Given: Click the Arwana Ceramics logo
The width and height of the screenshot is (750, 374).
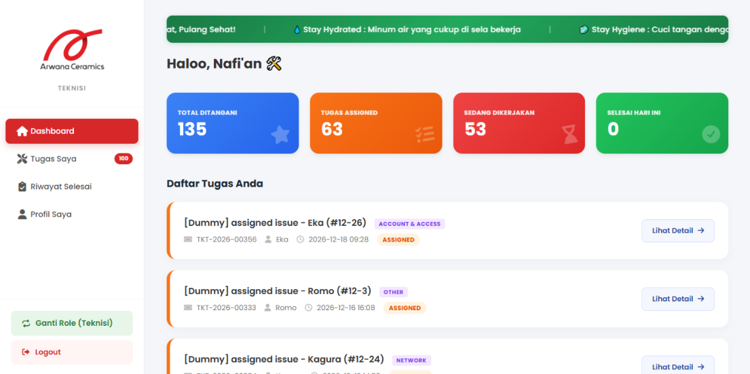Looking at the screenshot, I should pyautogui.click(x=72, y=50).
